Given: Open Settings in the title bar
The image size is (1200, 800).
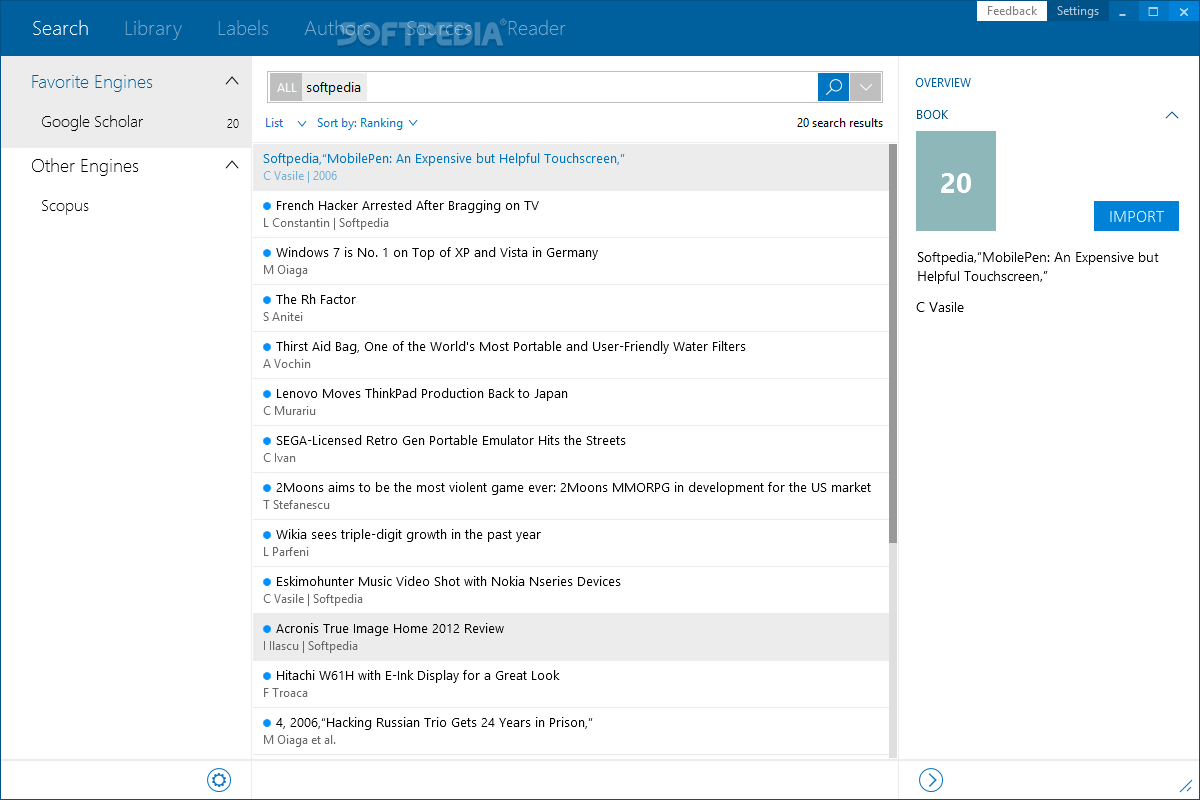Looking at the screenshot, I should point(1078,11).
